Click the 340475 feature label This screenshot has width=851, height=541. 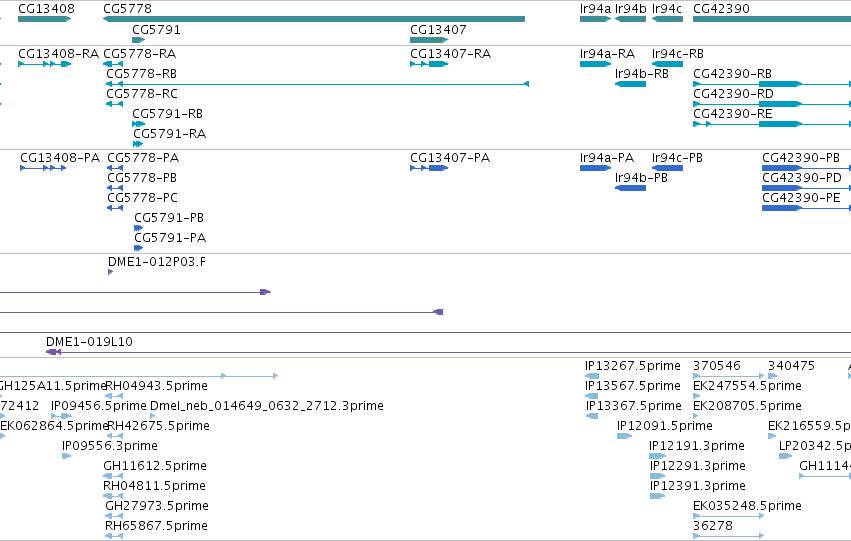tap(791, 366)
